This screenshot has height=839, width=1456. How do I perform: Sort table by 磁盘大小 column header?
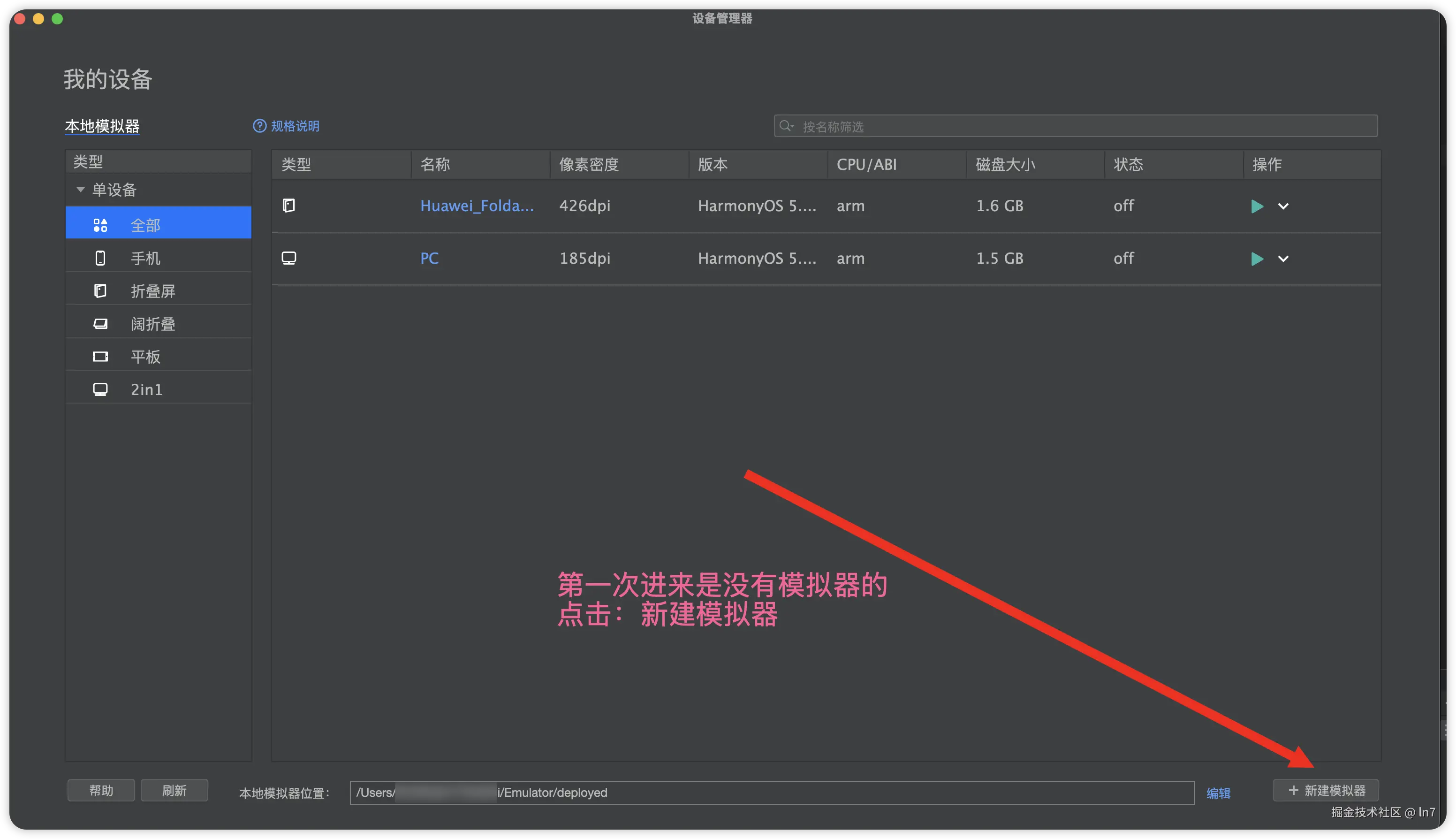(1005, 165)
